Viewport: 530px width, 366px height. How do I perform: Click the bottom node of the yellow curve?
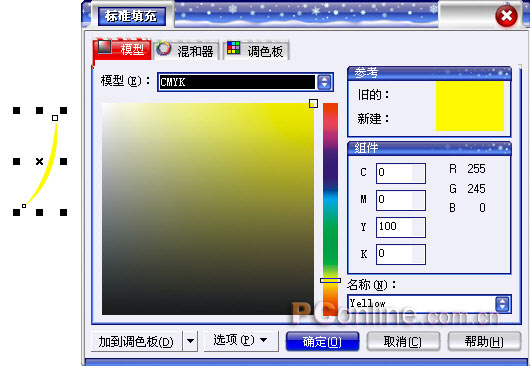(24, 206)
